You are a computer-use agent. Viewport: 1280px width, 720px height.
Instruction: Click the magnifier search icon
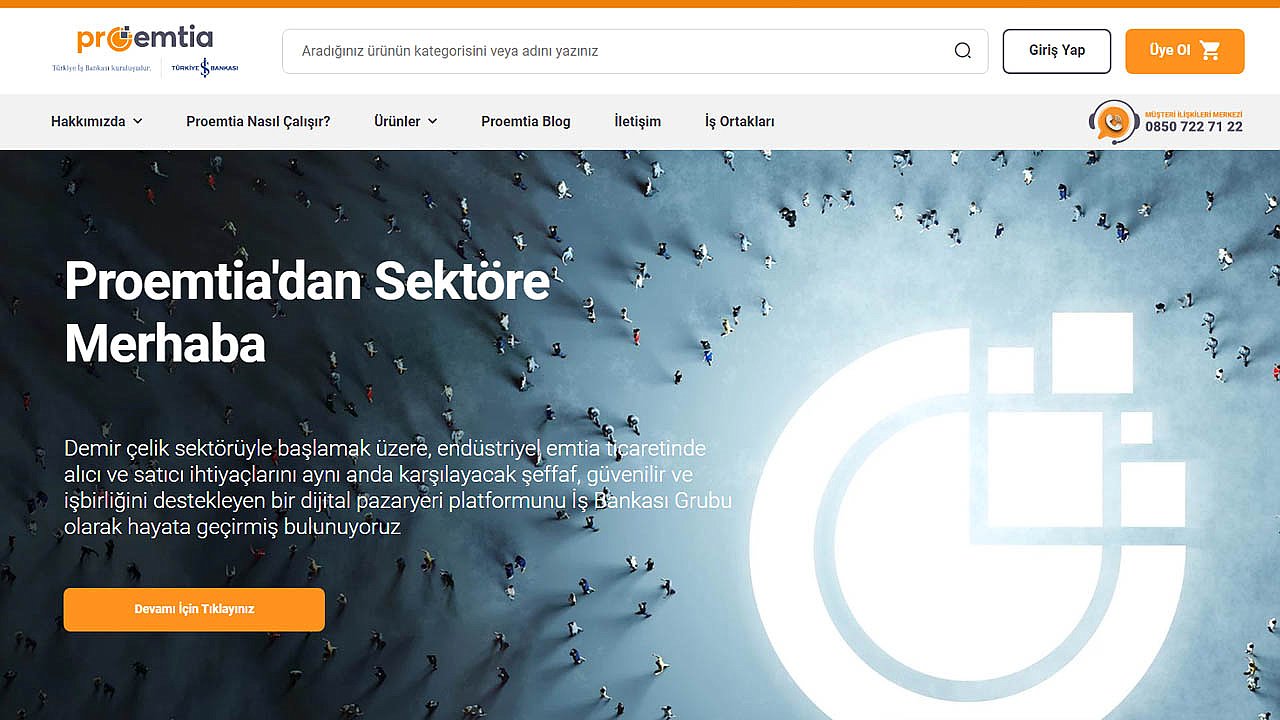click(x=963, y=51)
